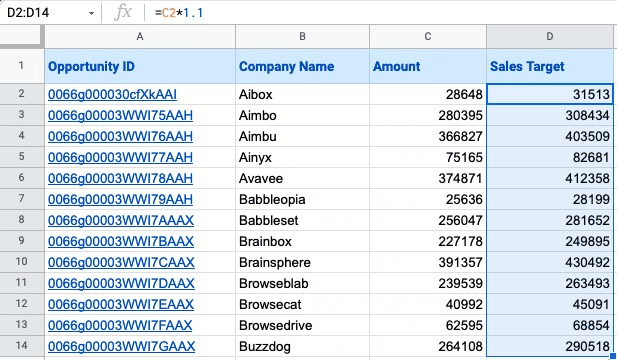Image resolution: width=617 pixels, height=360 pixels.
Task: Click the fx function icon
Action: click(x=123, y=13)
